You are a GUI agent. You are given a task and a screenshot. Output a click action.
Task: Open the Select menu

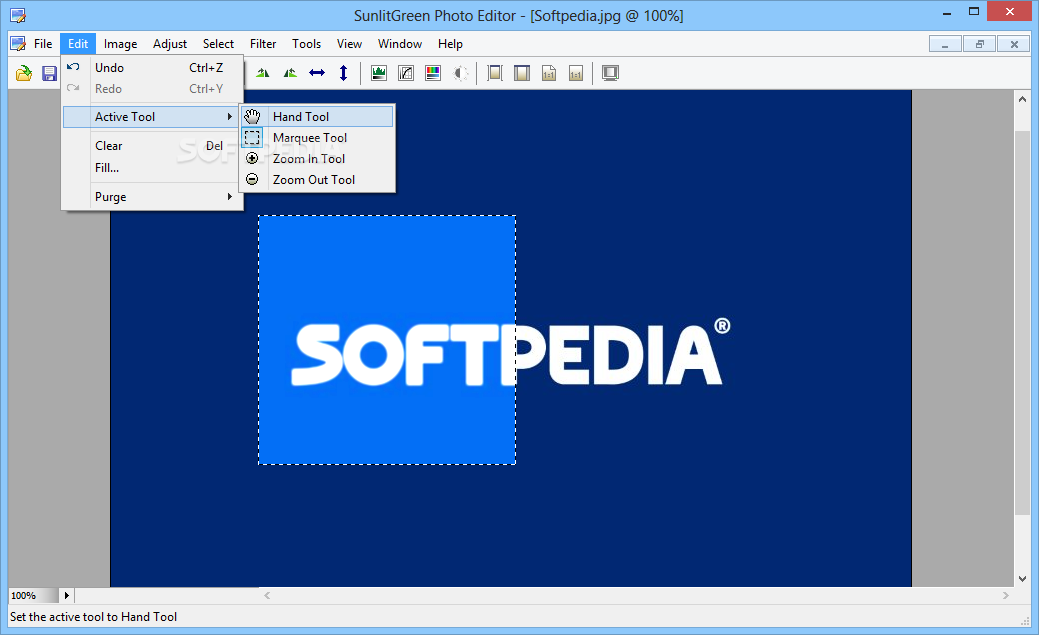pyautogui.click(x=218, y=44)
